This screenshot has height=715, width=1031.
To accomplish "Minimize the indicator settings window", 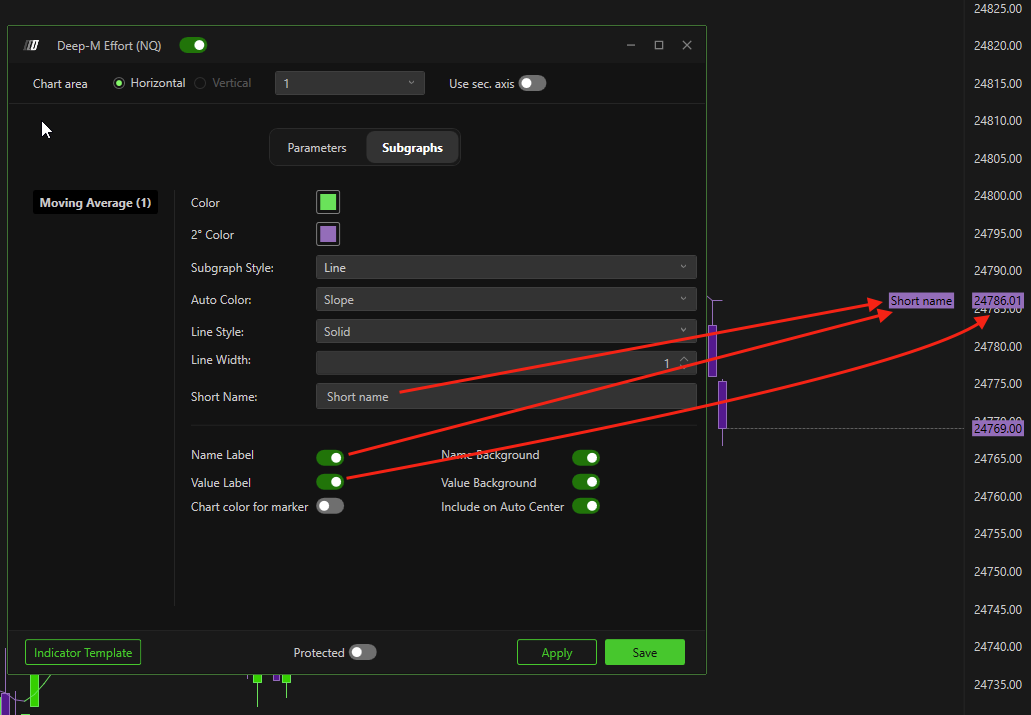I will 631,45.
